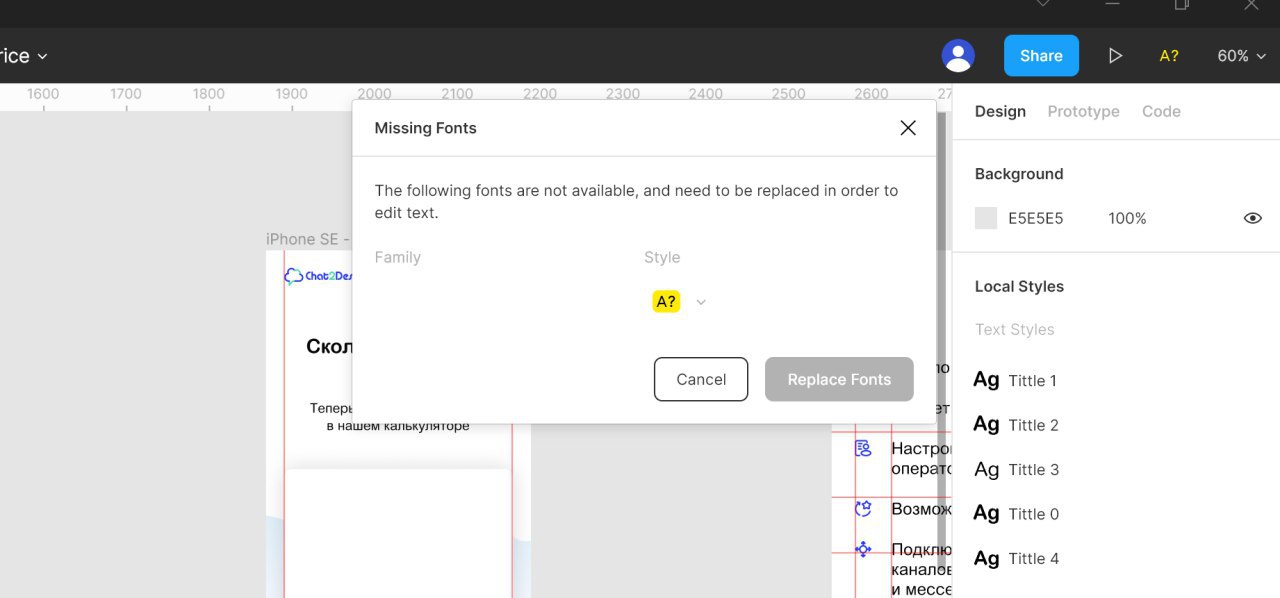The height and width of the screenshot is (598, 1280).
Task: Switch to the Prototype tab
Action: coord(1083,111)
